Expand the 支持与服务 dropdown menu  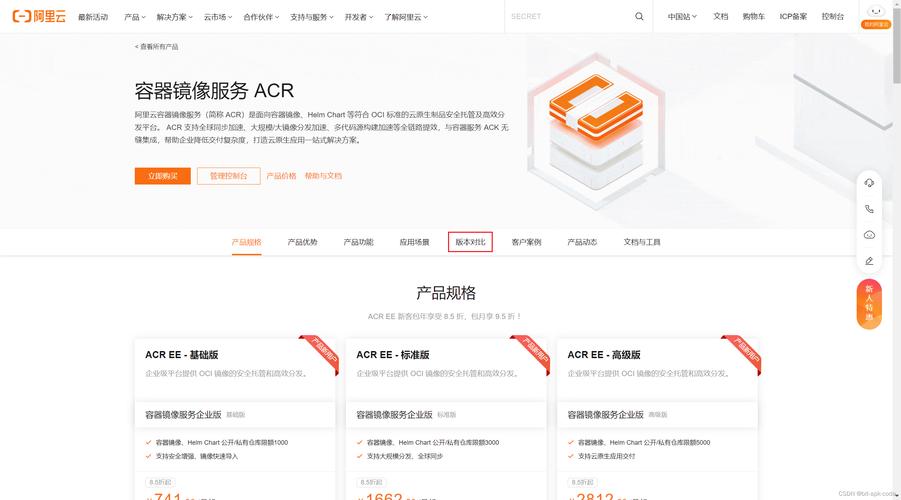point(311,17)
